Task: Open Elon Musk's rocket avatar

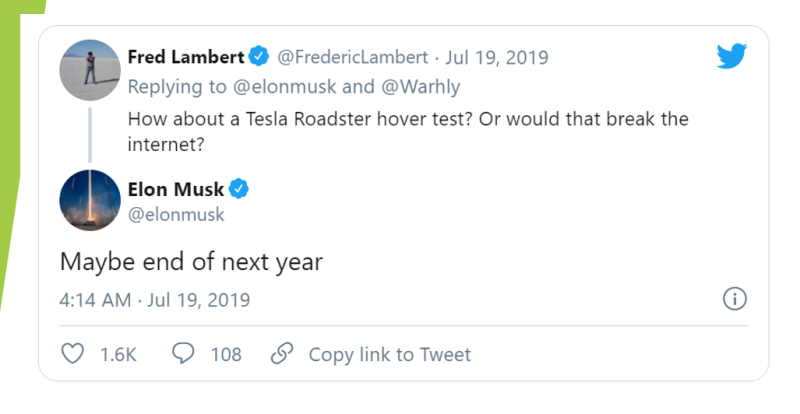Action: click(x=90, y=200)
